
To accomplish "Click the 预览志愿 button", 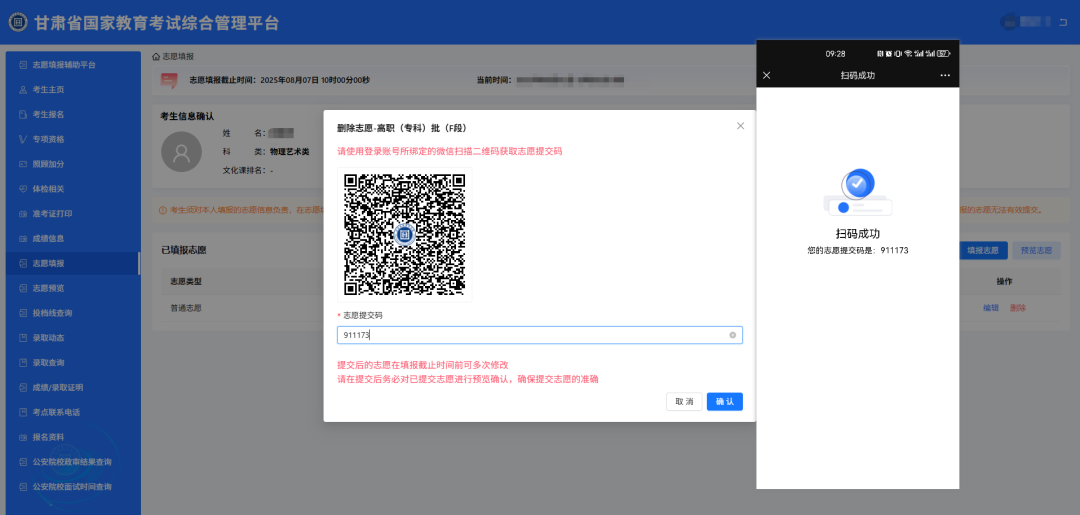I will [x=1037, y=251].
